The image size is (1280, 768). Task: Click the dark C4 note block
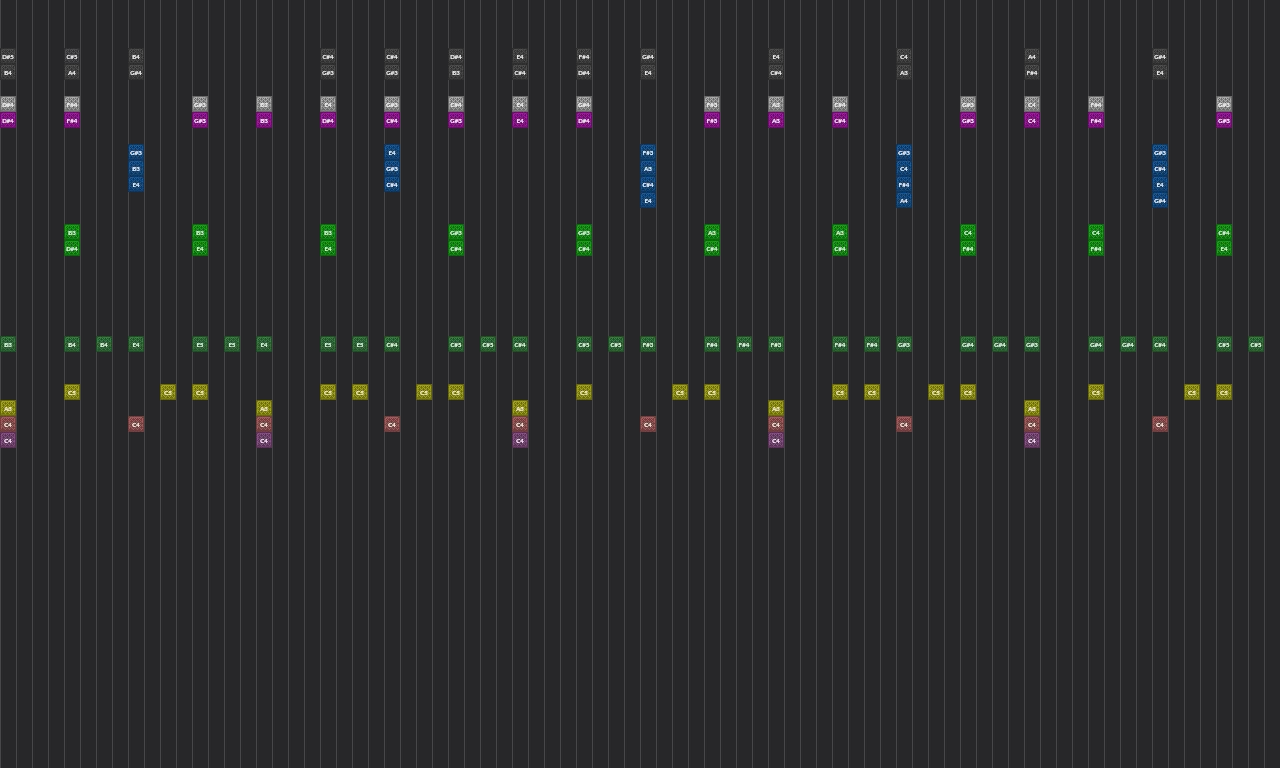904,57
